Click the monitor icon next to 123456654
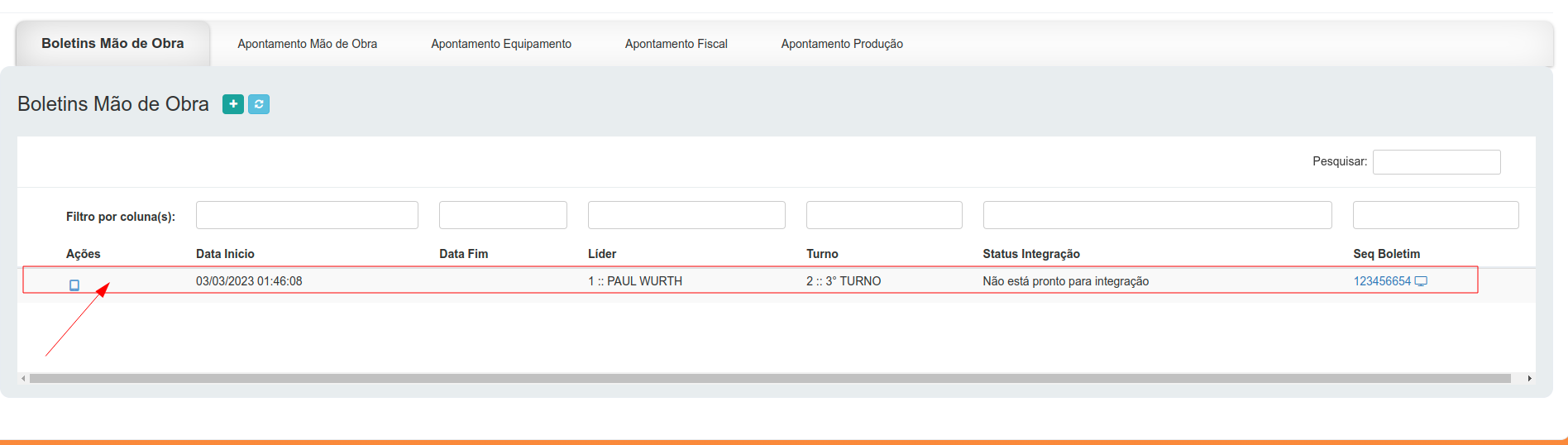The height and width of the screenshot is (445, 1568). click(1421, 281)
